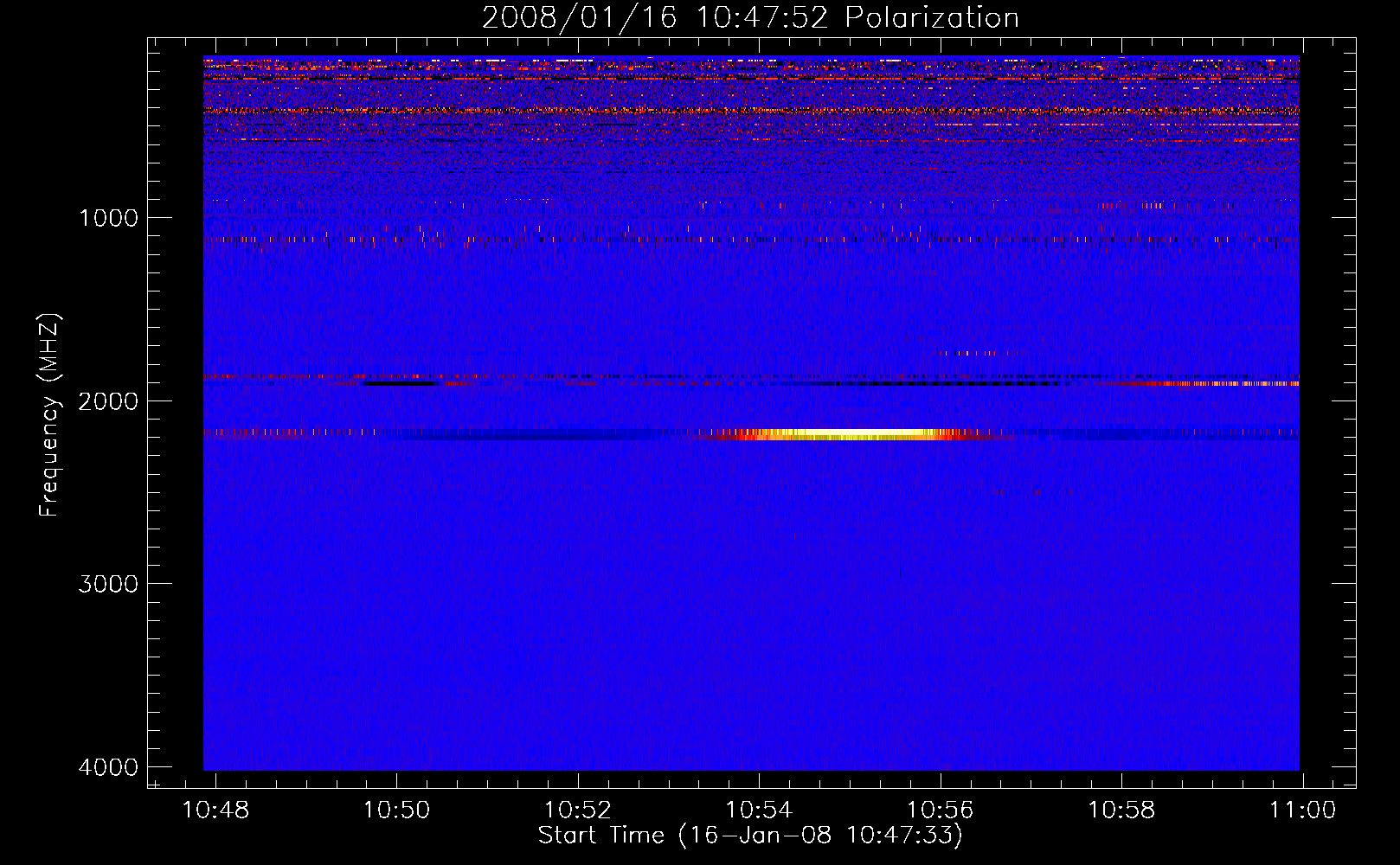Click the 10:56 time tick label
Image resolution: width=1400 pixels, height=865 pixels.
(x=940, y=810)
